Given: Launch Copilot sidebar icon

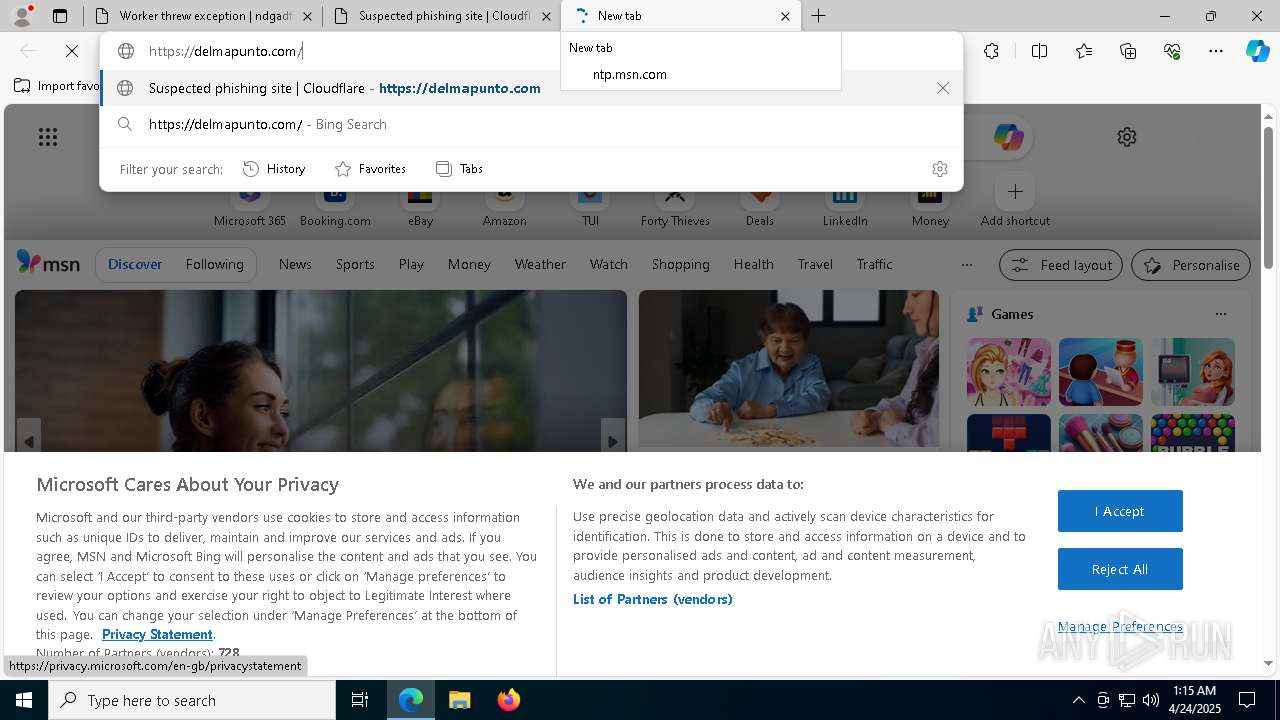Looking at the screenshot, I should [1258, 51].
